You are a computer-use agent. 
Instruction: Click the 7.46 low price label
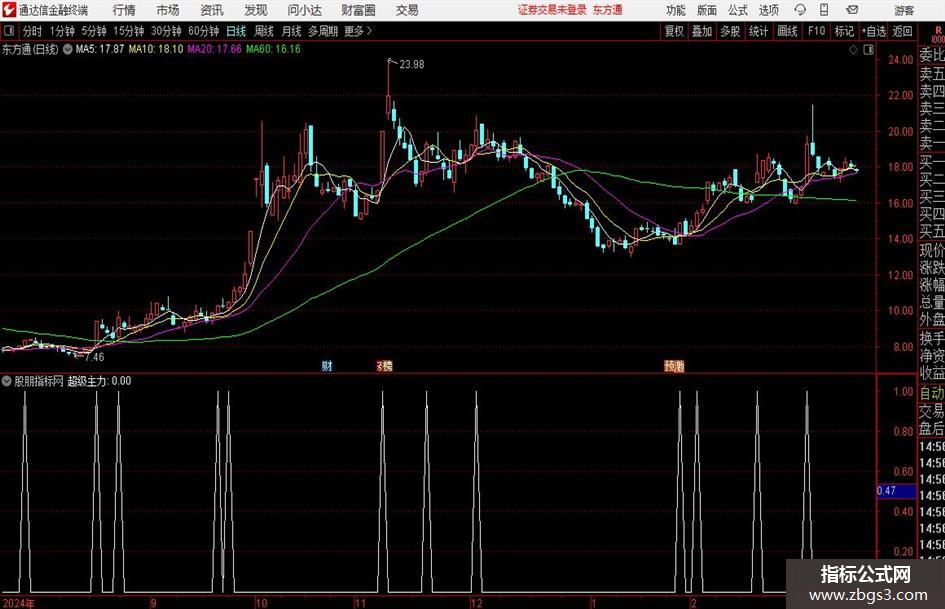tap(94, 357)
